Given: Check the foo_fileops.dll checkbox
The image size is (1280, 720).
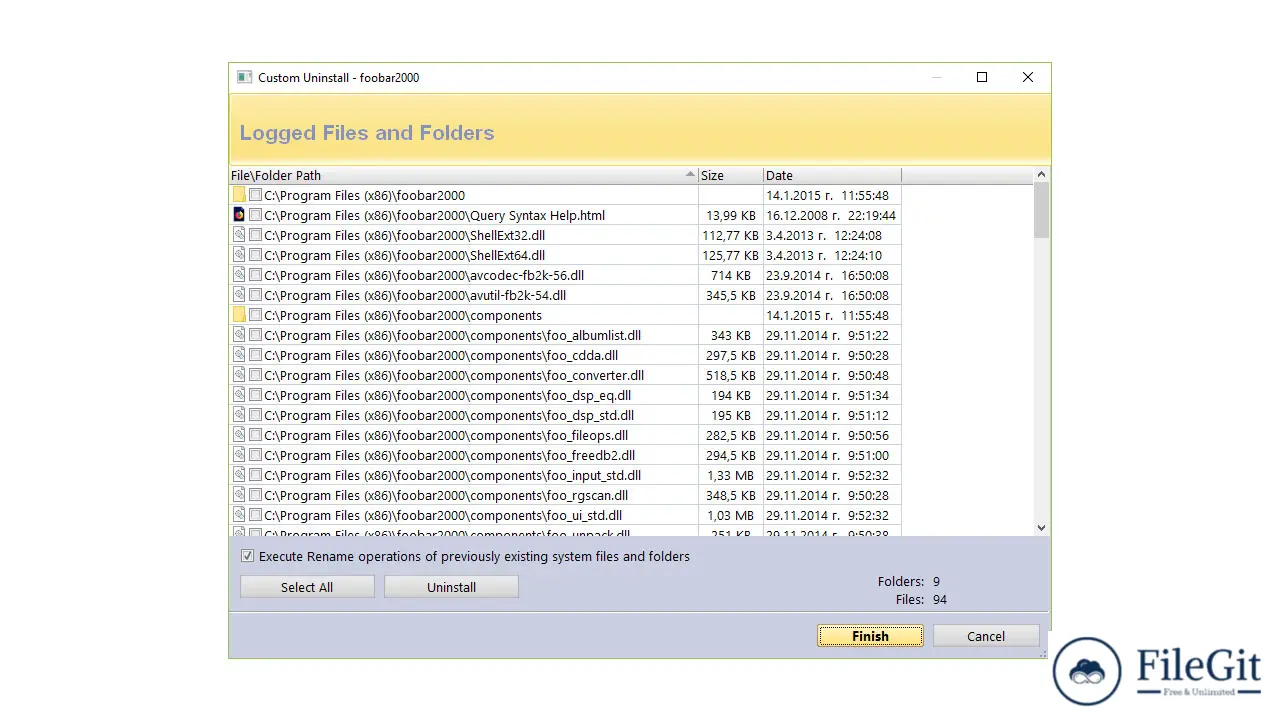Looking at the screenshot, I should (256, 435).
